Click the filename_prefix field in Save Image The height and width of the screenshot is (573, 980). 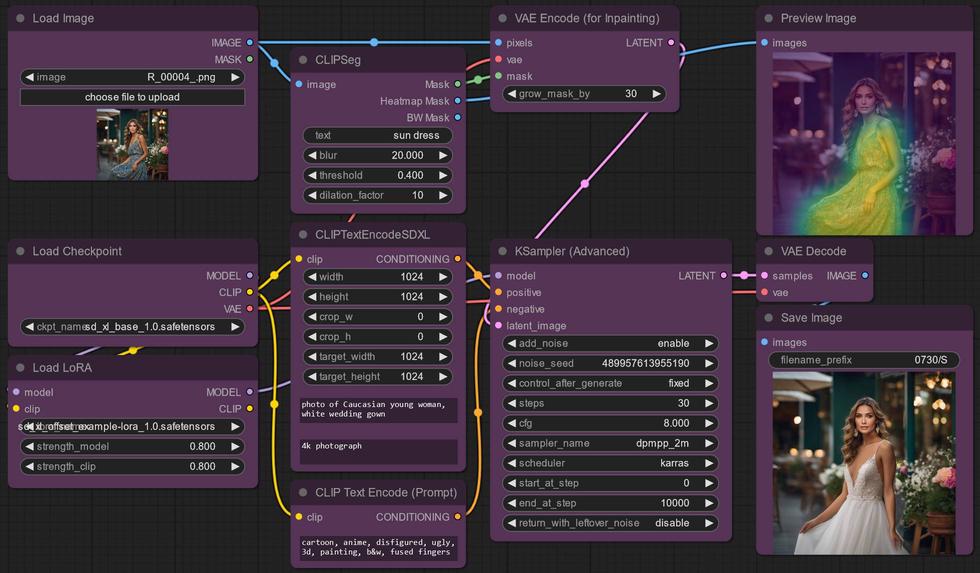864,360
